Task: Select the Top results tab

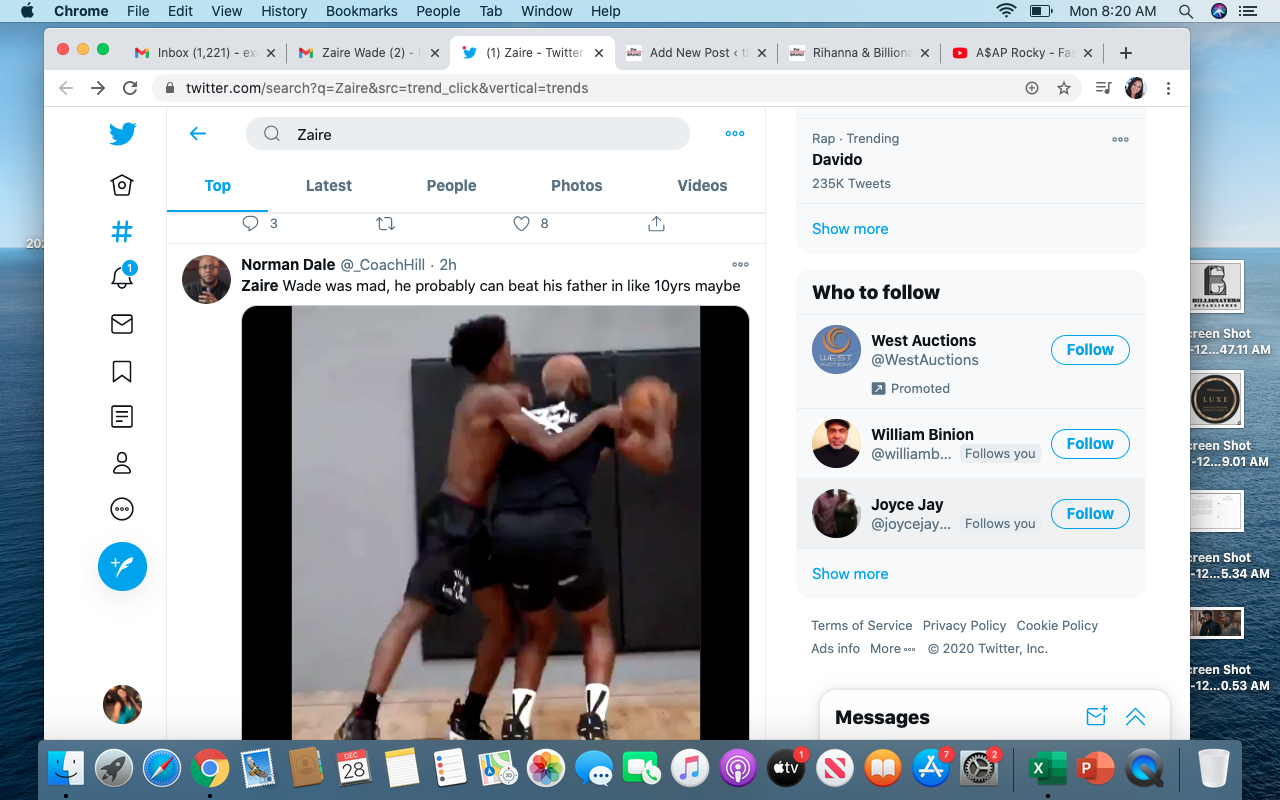Action: point(218,186)
